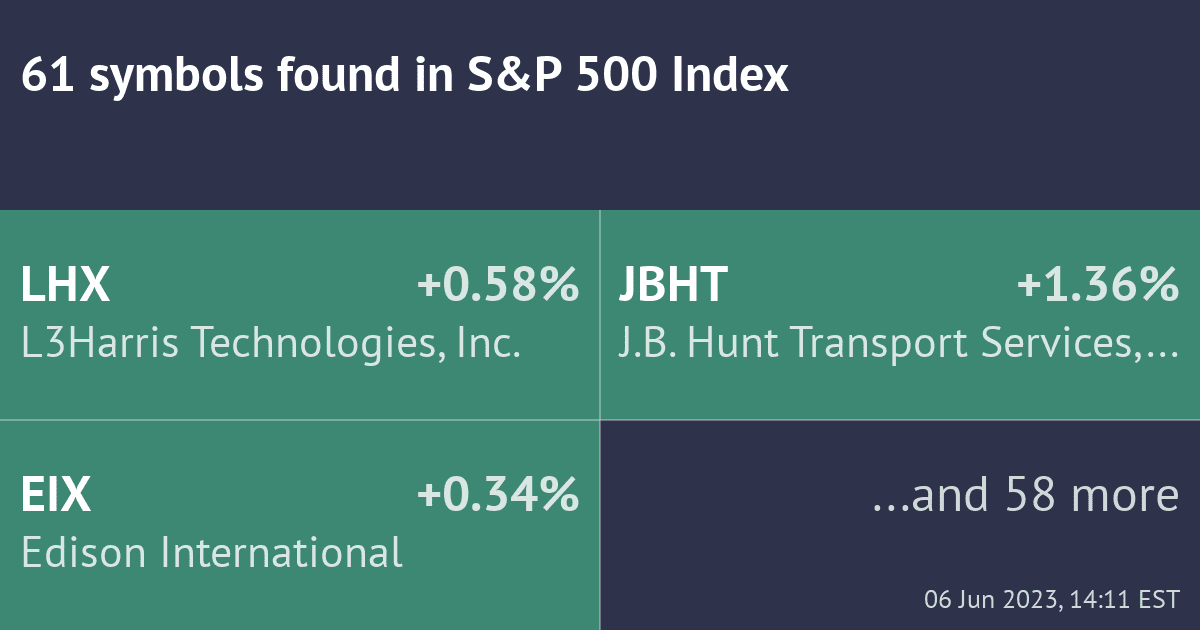The image size is (1200, 630).
Task: Click the LHX ticker symbol
Action: coord(65,287)
